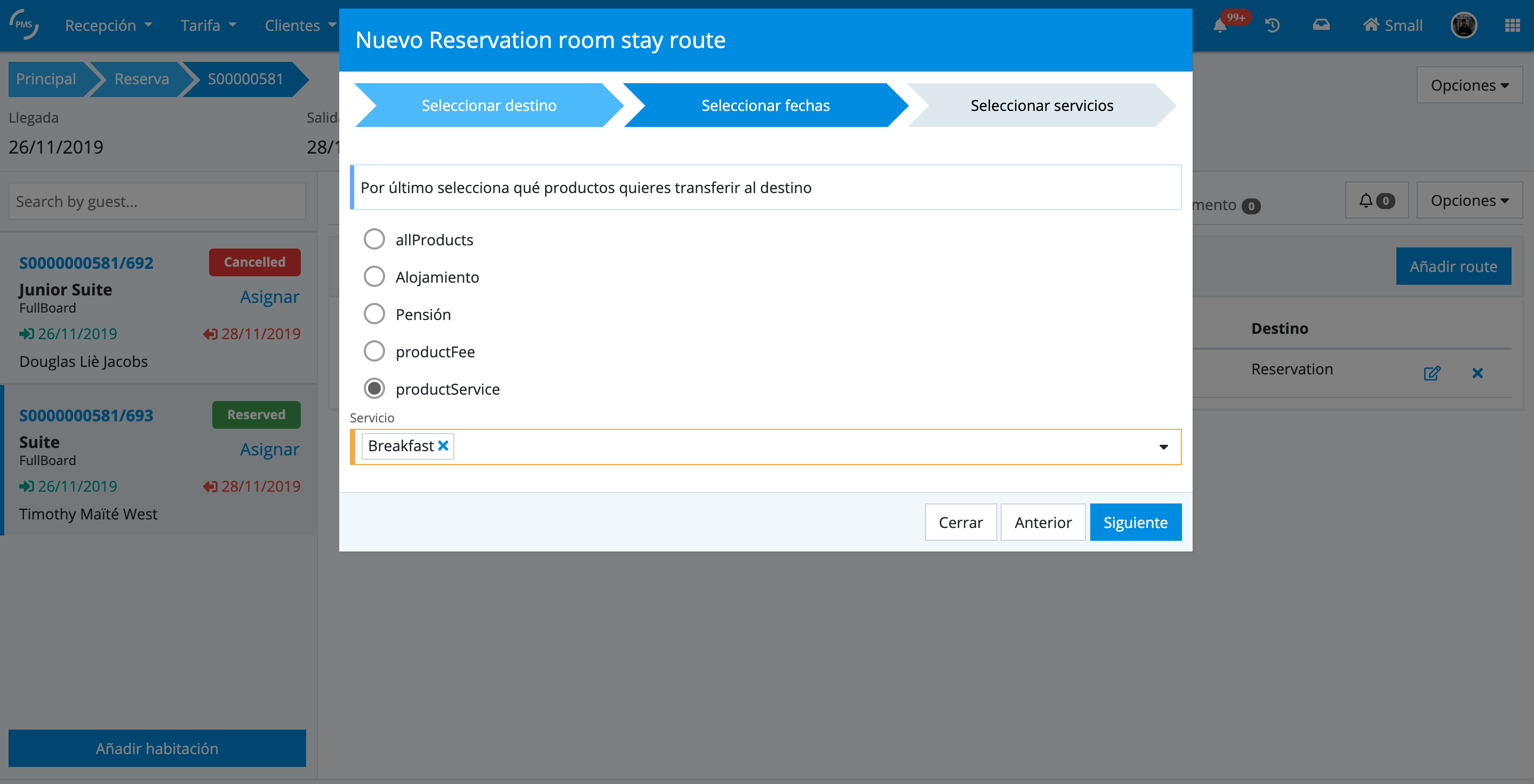Click the Reserved status badge
The height and width of the screenshot is (784, 1534).
tap(256, 414)
